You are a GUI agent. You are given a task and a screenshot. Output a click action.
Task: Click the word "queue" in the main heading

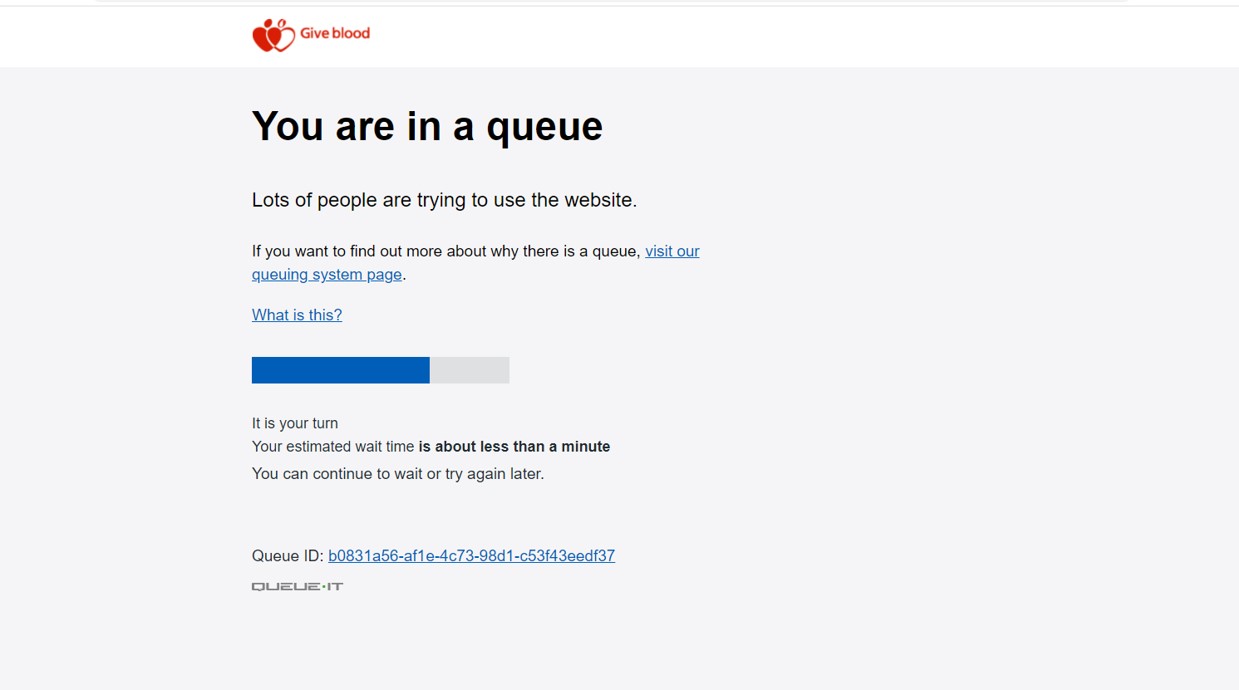(x=544, y=128)
